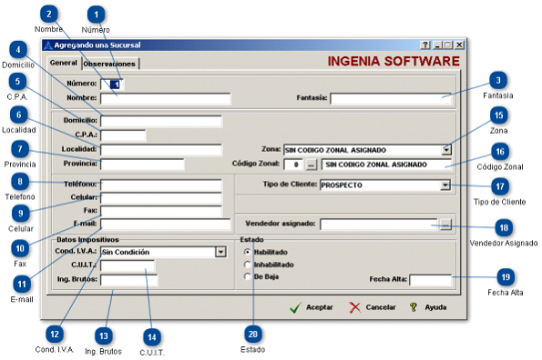Expand the Zona dropdown list
This screenshot has height=360, width=542.
(447, 150)
